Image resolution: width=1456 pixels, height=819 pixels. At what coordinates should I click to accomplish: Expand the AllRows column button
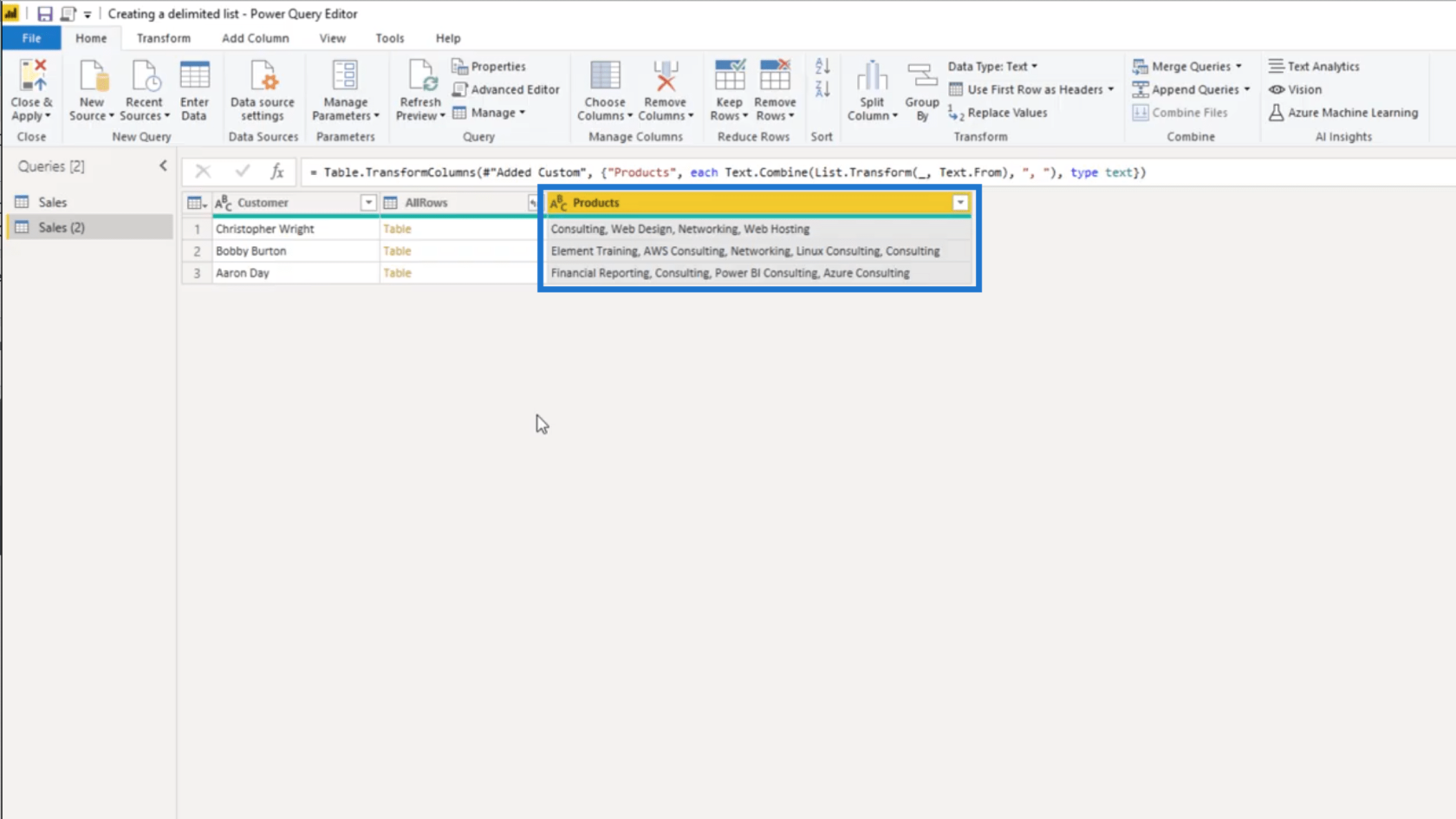[532, 203]
